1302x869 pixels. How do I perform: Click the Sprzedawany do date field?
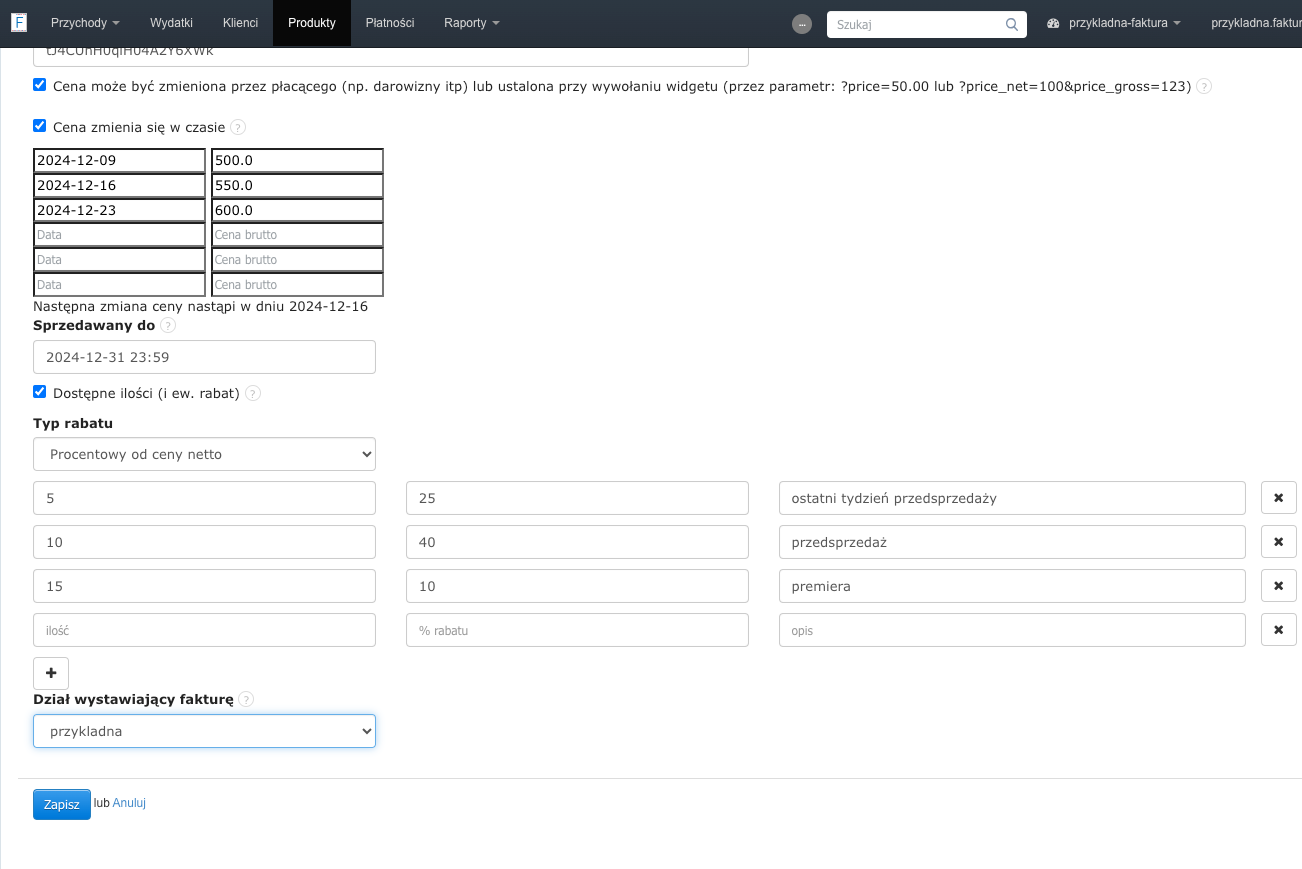pyautogui.click(x=204, y=357)
